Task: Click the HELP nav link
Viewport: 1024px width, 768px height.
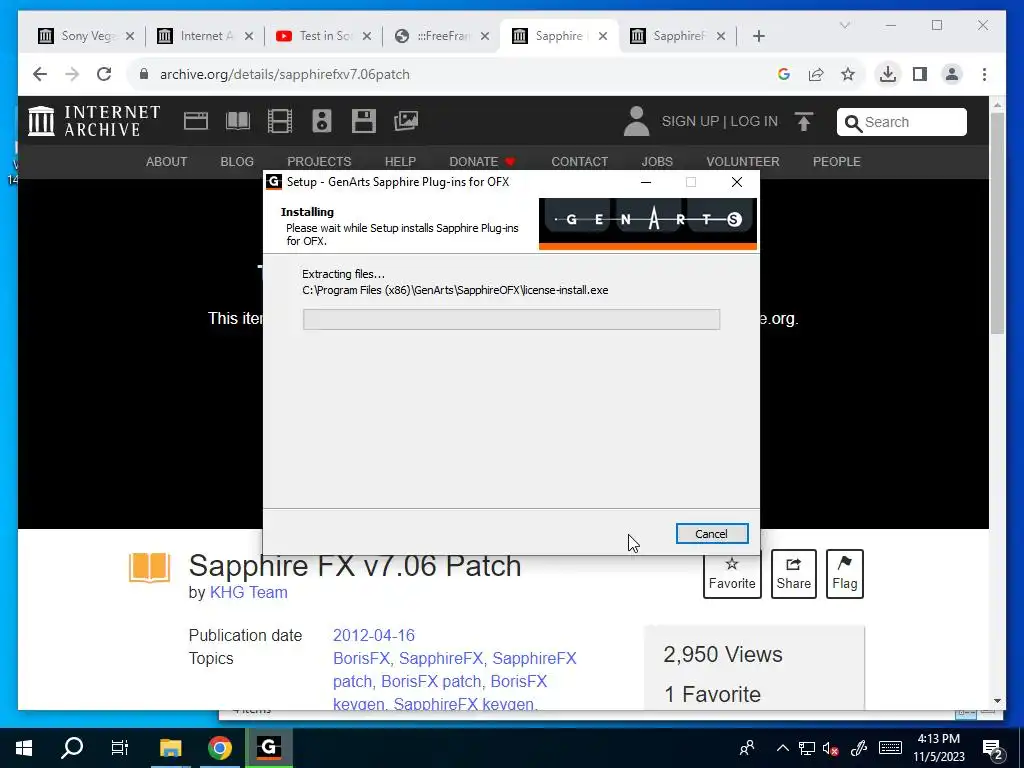Action: 400,162
